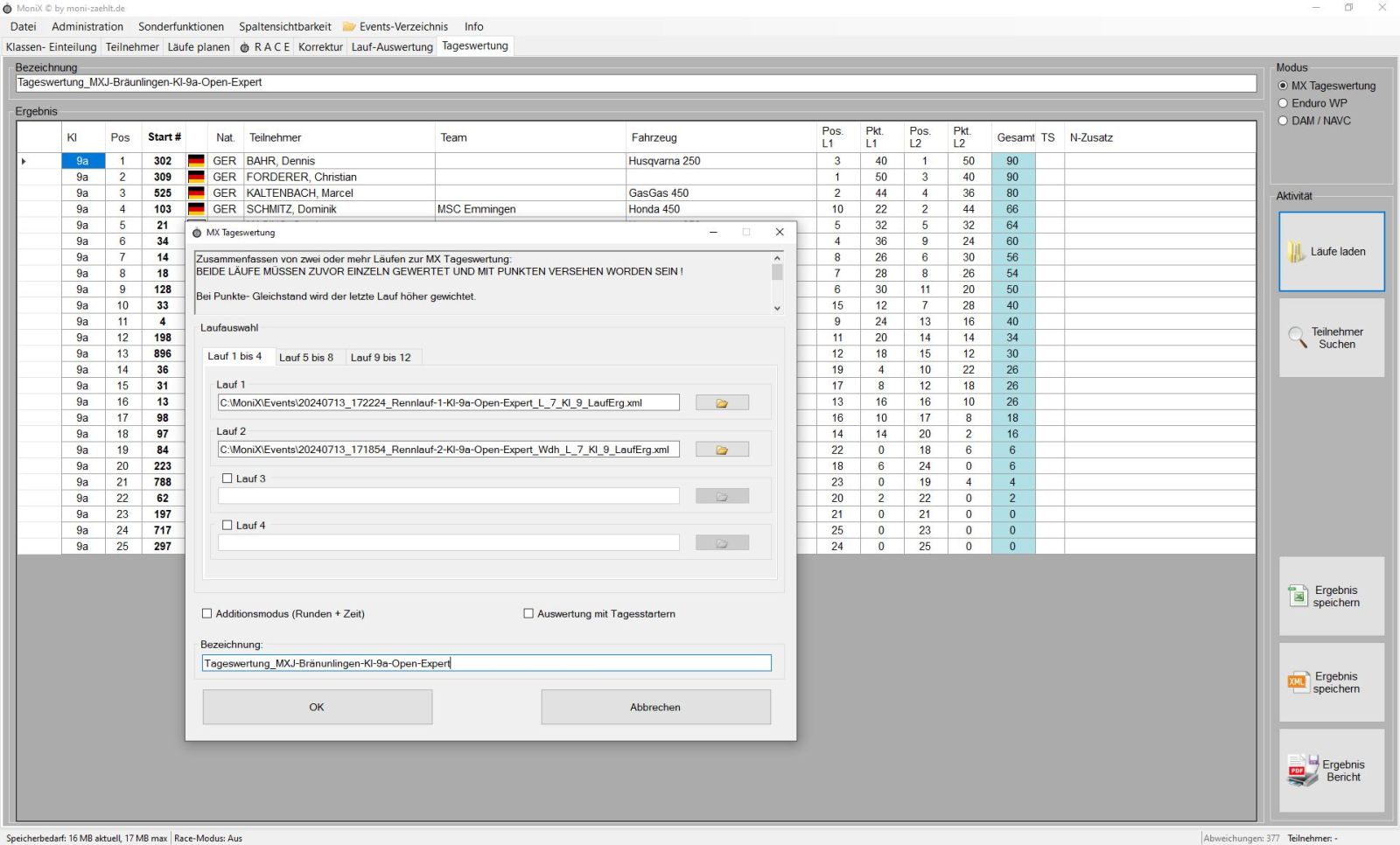This screenshot has height=845, width=1400.
Task: Select MX Tageswertung mode radio button
Action: 1284,86
